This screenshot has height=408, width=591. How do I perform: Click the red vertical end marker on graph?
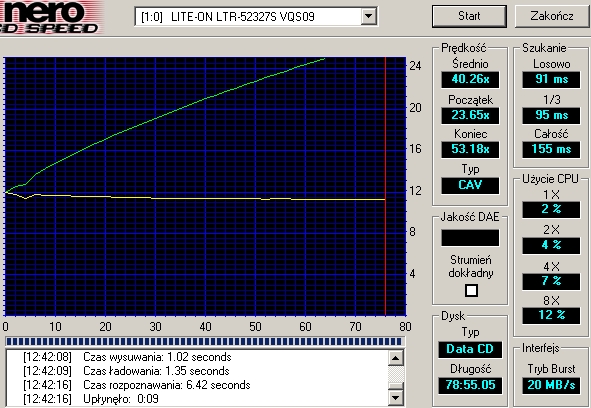(385, 187)
